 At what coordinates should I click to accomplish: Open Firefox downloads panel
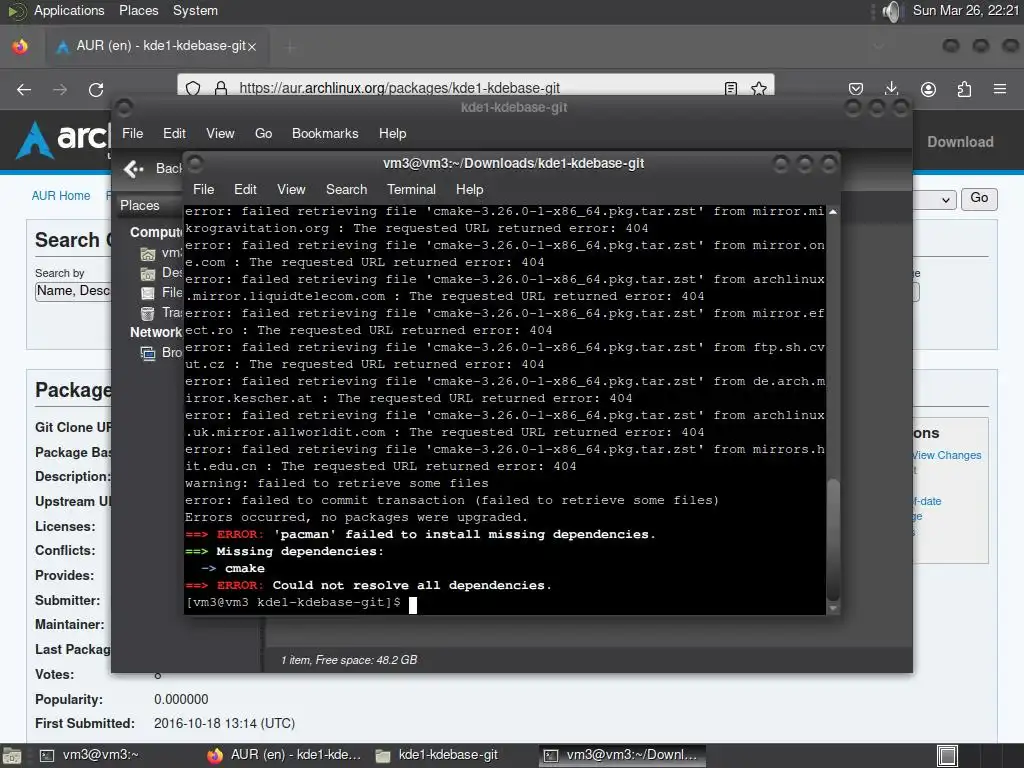point(891,89)
